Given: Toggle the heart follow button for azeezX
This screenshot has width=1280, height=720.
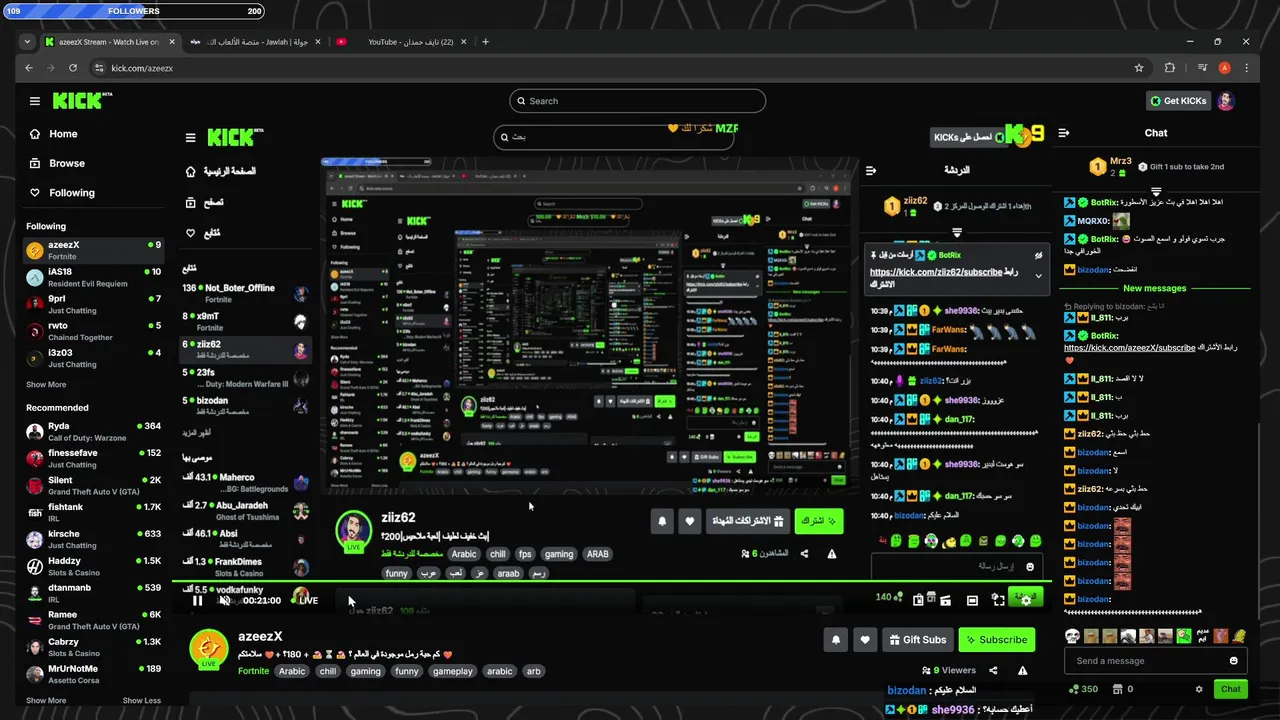Looking at the screenshot, I should point(866,640).
